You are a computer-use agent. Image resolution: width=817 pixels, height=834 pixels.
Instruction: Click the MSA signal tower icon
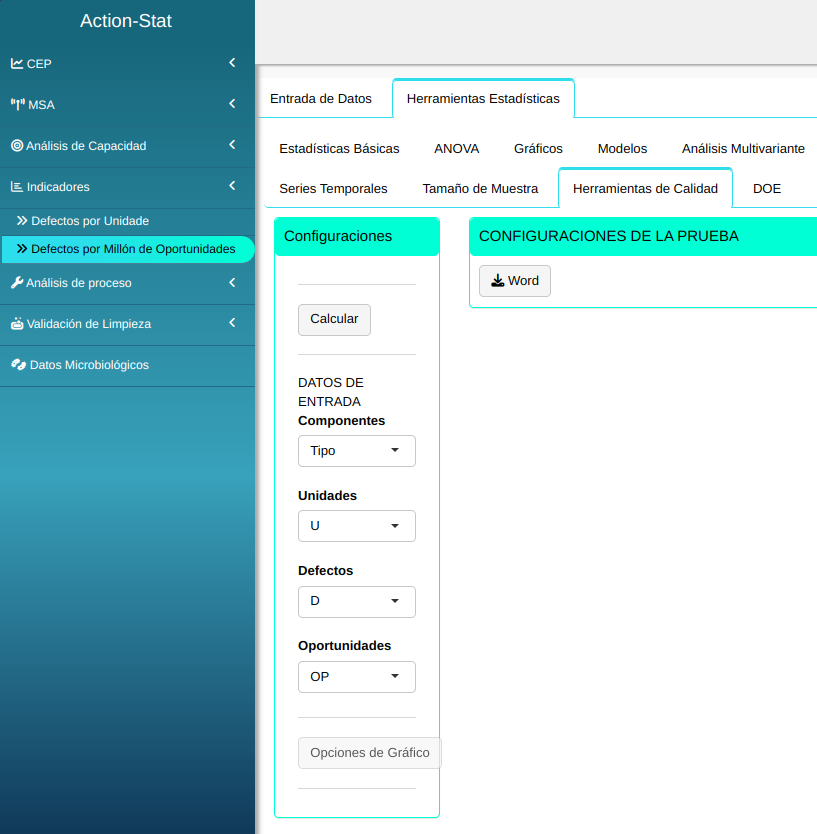(17, 105)
